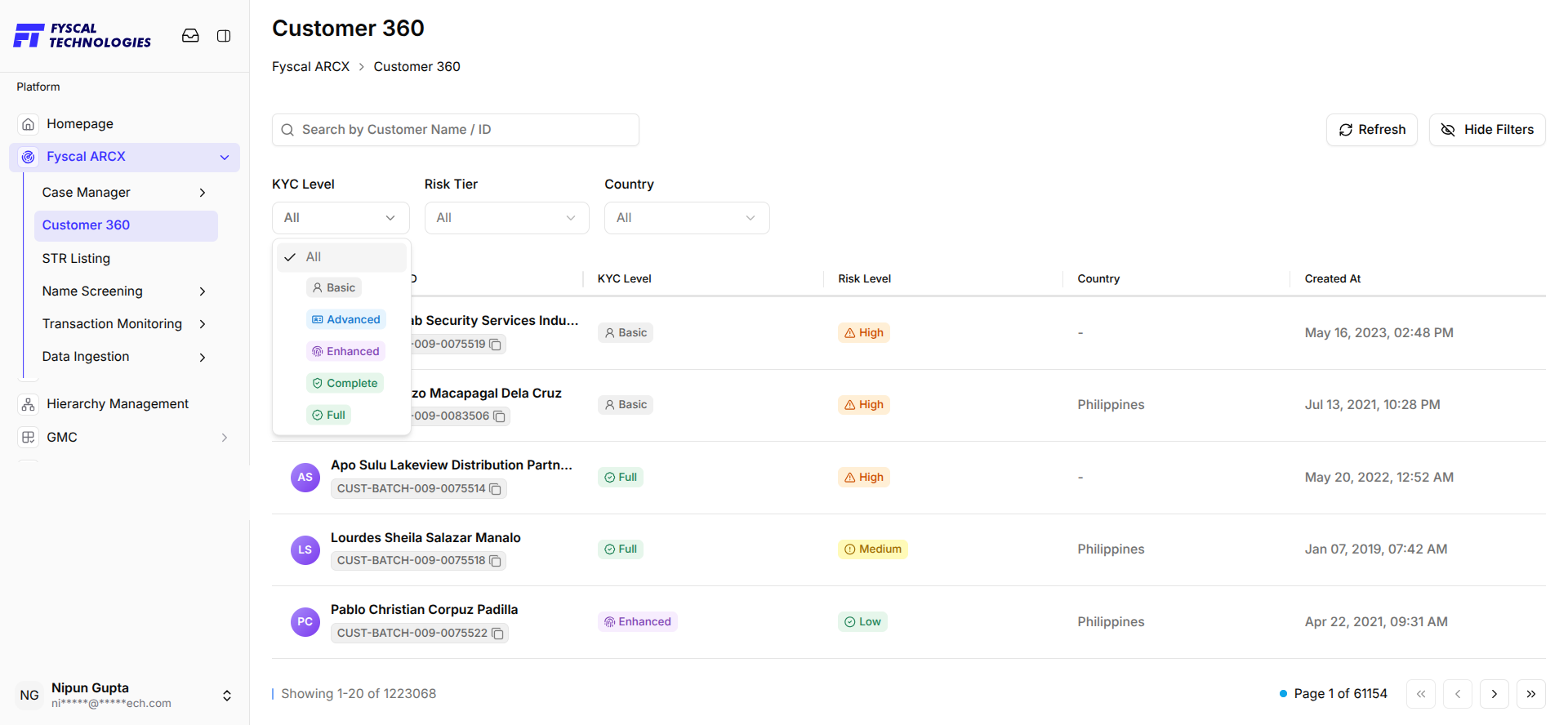Viewport: 1568px width, 725px height.
Task: Select Basic in the KYC Level list
Action: point(334,288)
